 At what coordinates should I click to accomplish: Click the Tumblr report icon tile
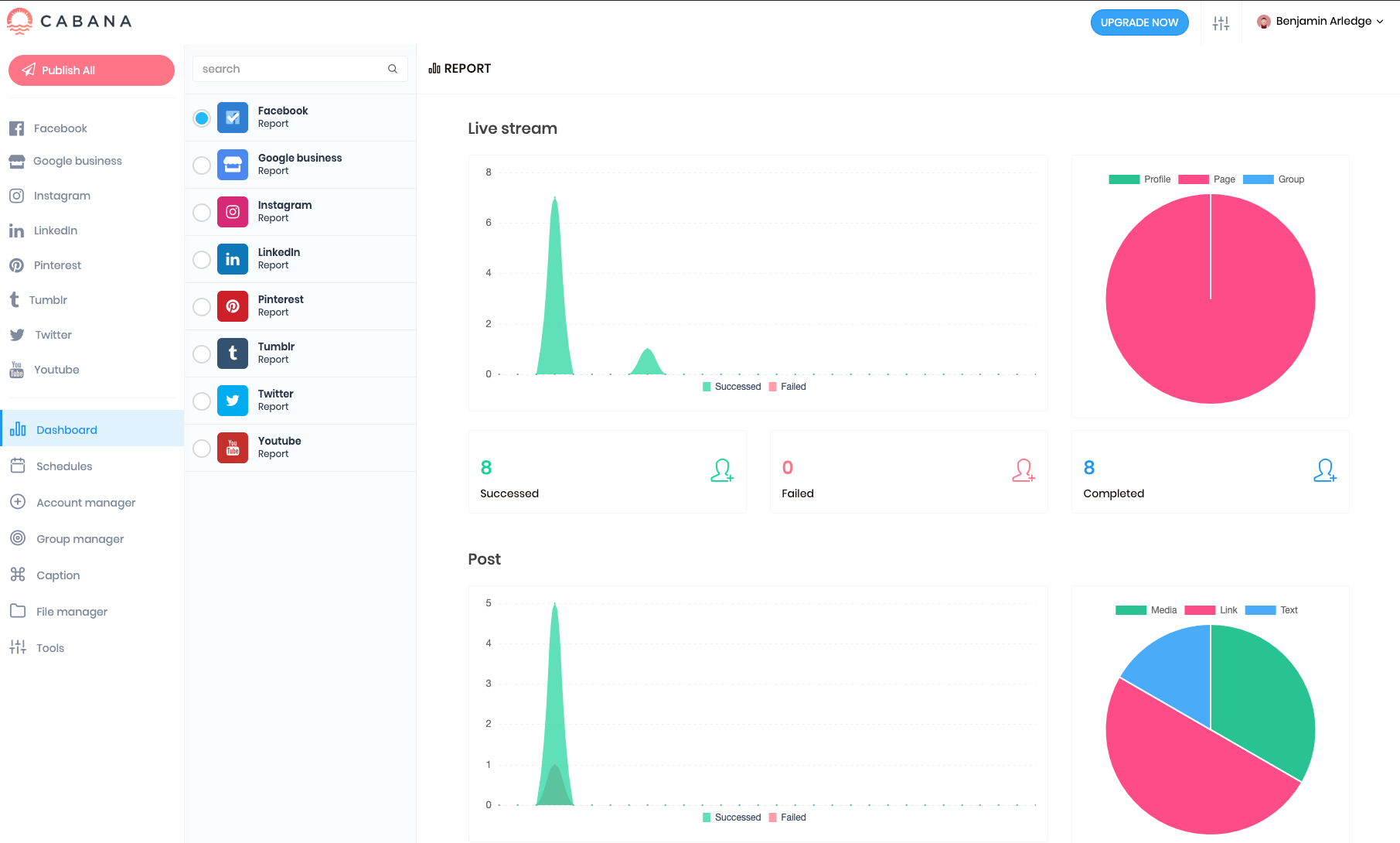(232, 353)
